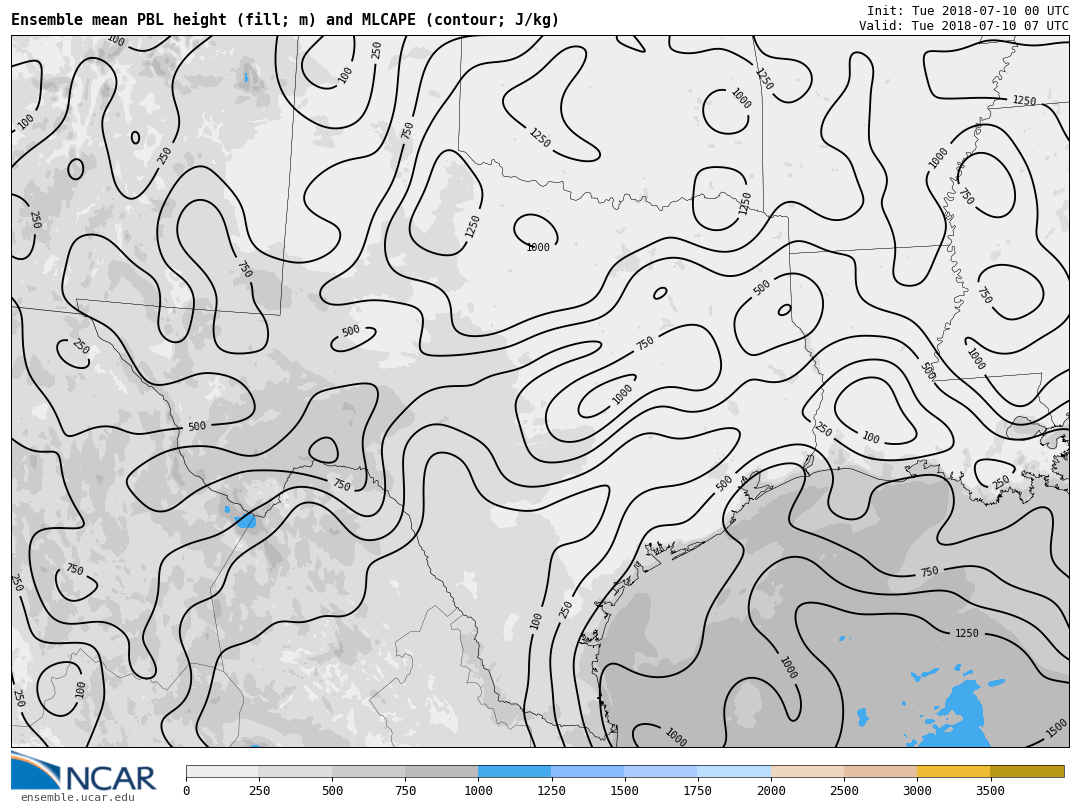Viewport: 1080px width, 810px height.
Task: Click the colorbar tick label 3500
Action: click(990, 791)
